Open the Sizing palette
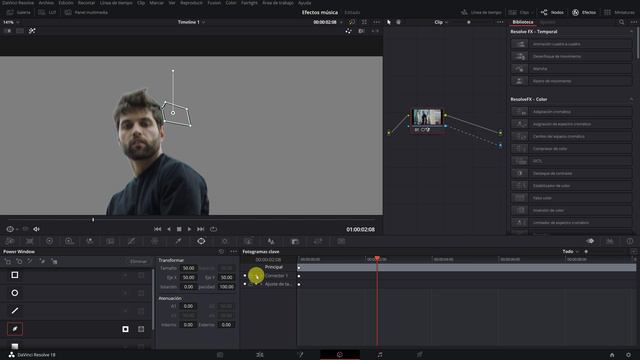 318,241
